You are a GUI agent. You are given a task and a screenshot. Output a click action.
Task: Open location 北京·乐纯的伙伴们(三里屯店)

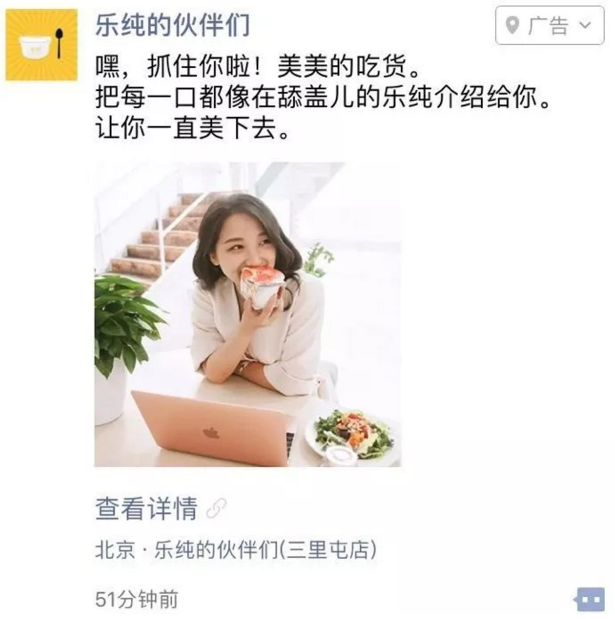236,550
